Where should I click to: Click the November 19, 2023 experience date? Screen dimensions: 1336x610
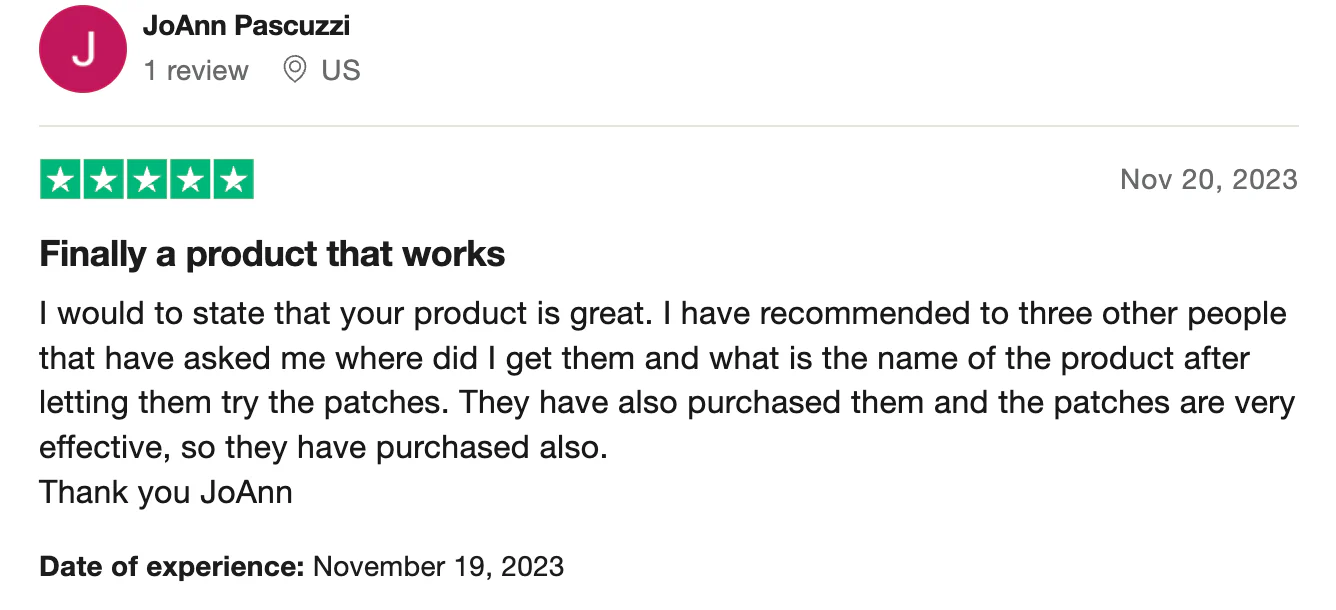439,567
